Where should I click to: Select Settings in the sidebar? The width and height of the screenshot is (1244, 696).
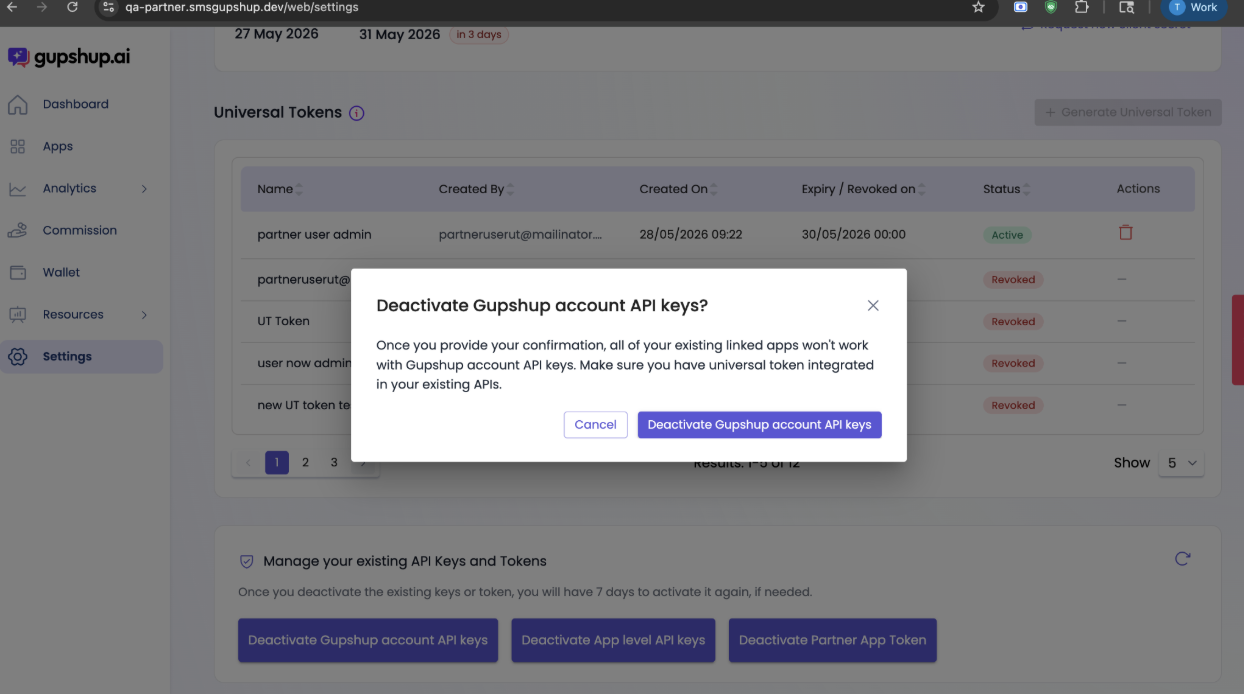81,356
